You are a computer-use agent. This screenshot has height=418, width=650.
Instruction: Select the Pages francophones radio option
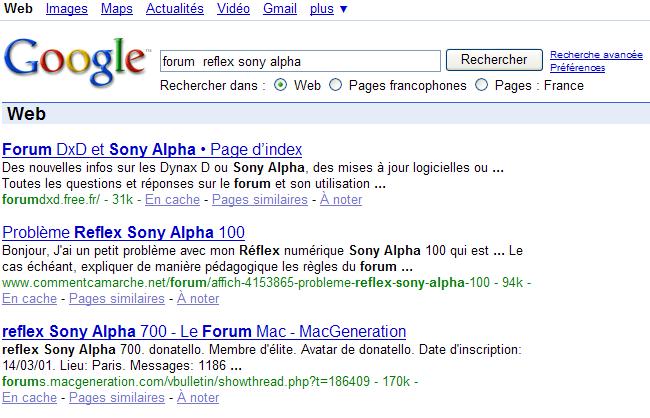pos(335,86)
